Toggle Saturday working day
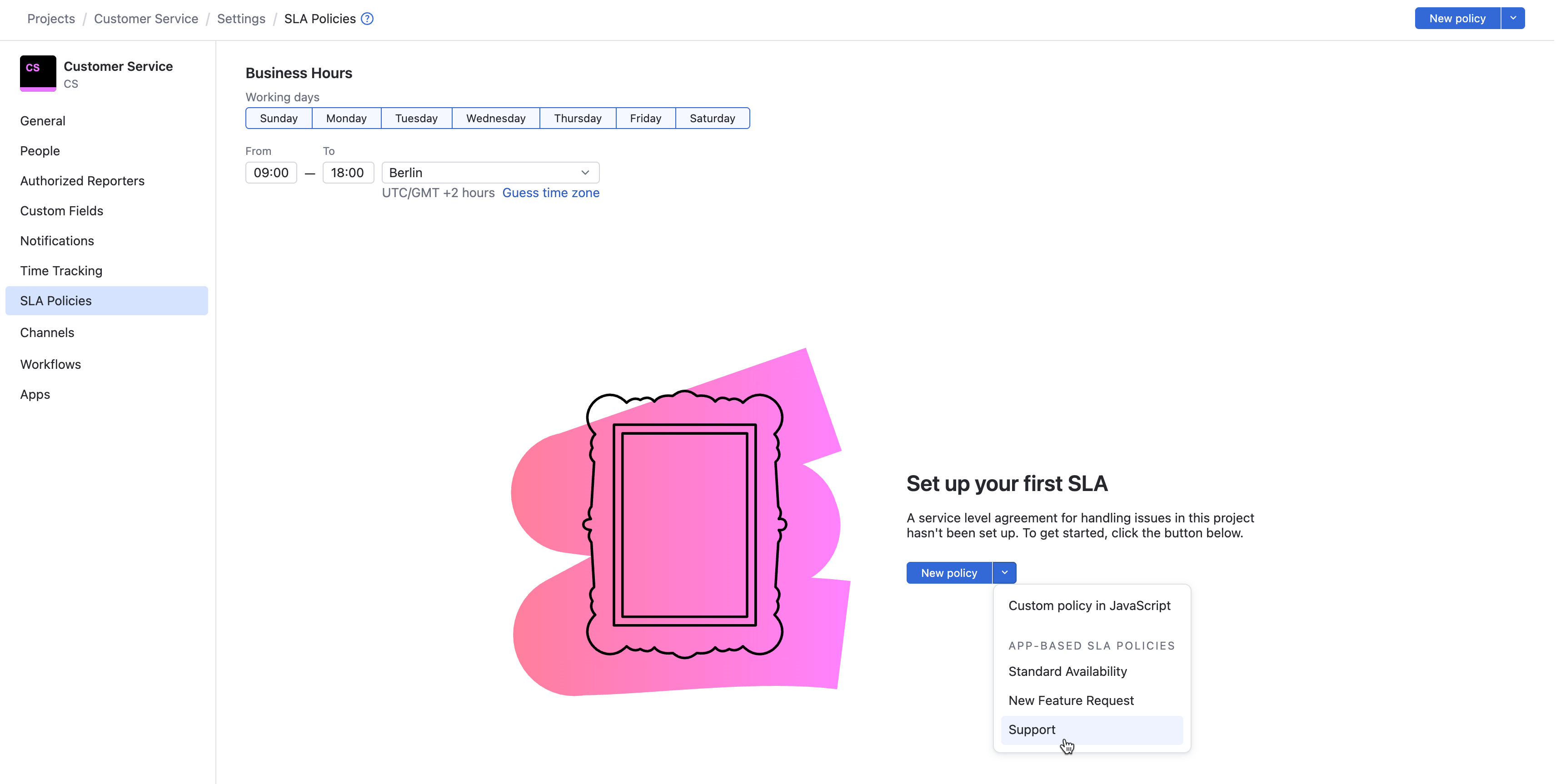The width and height of the screenshot is (1556, 784). pos(712,118)
